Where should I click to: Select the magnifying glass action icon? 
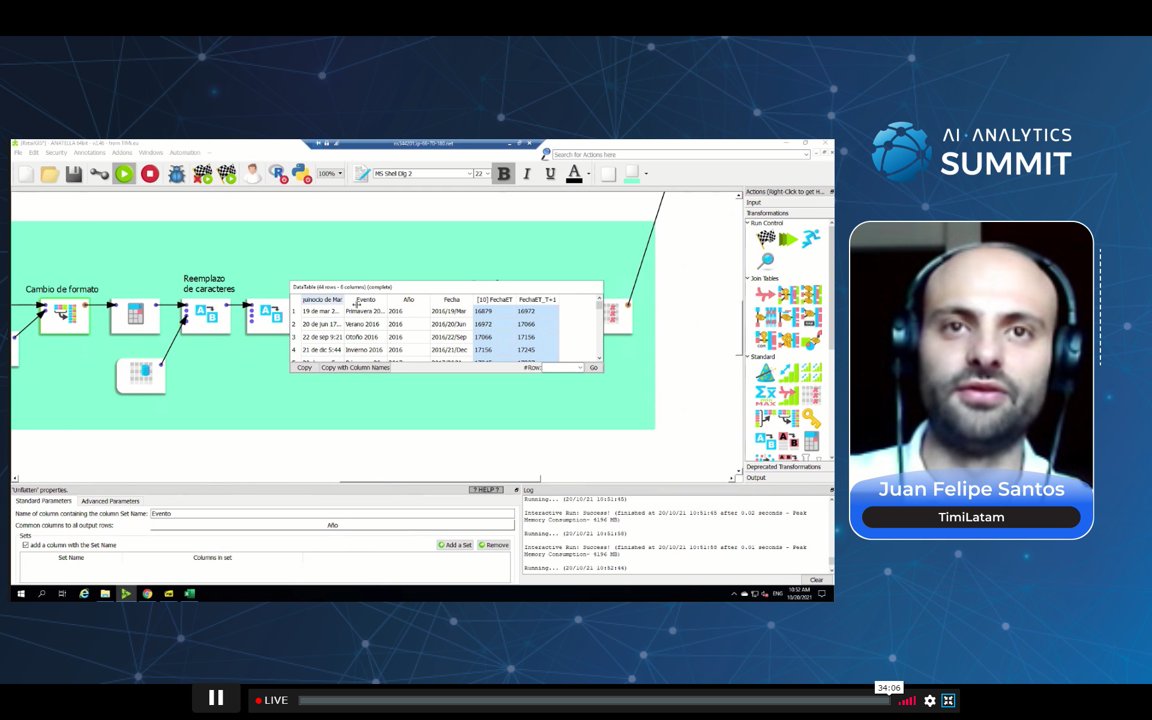pyautogui.click(x=766, y=261)
